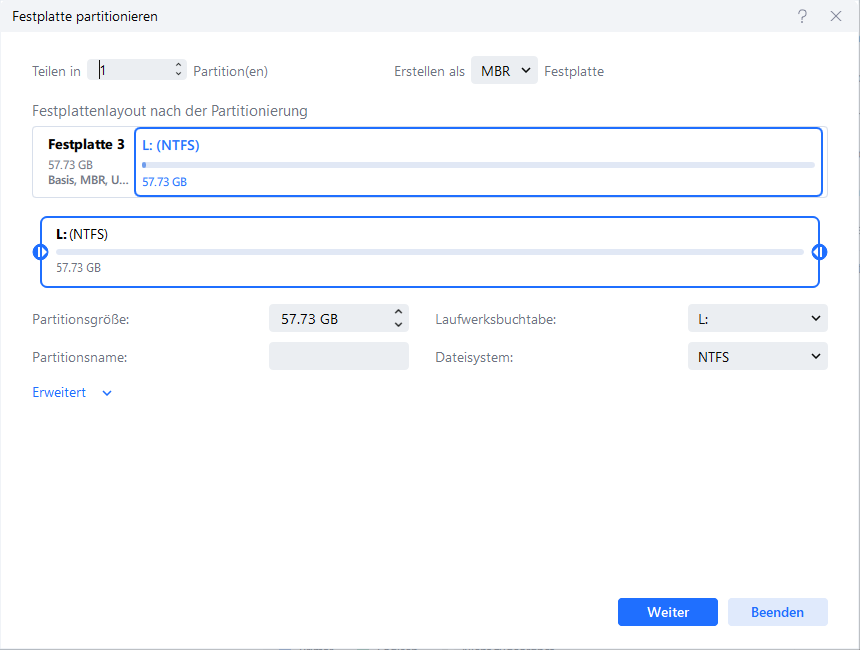
Task: Decrease Partitionsgröße with down arrow
Action: pos(398,325)
